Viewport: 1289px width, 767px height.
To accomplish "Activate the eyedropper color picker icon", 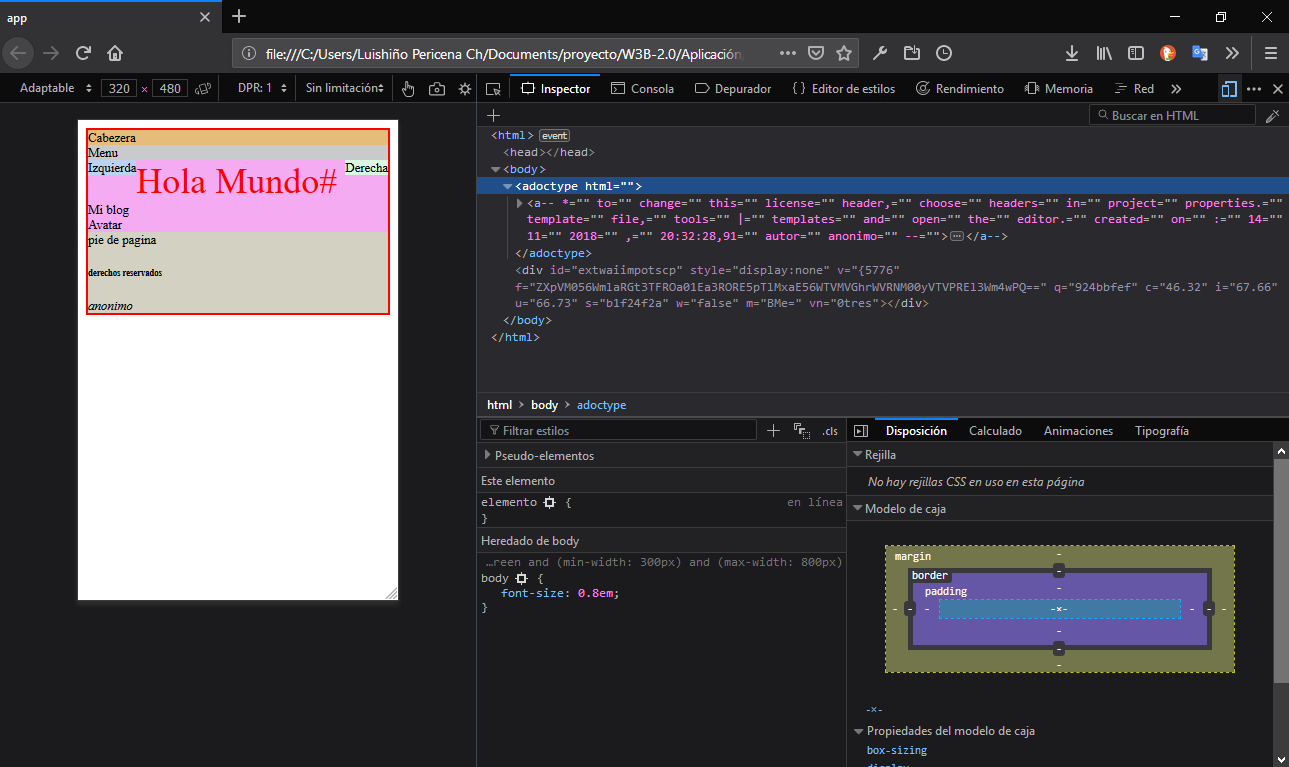I will point(1272,114).
